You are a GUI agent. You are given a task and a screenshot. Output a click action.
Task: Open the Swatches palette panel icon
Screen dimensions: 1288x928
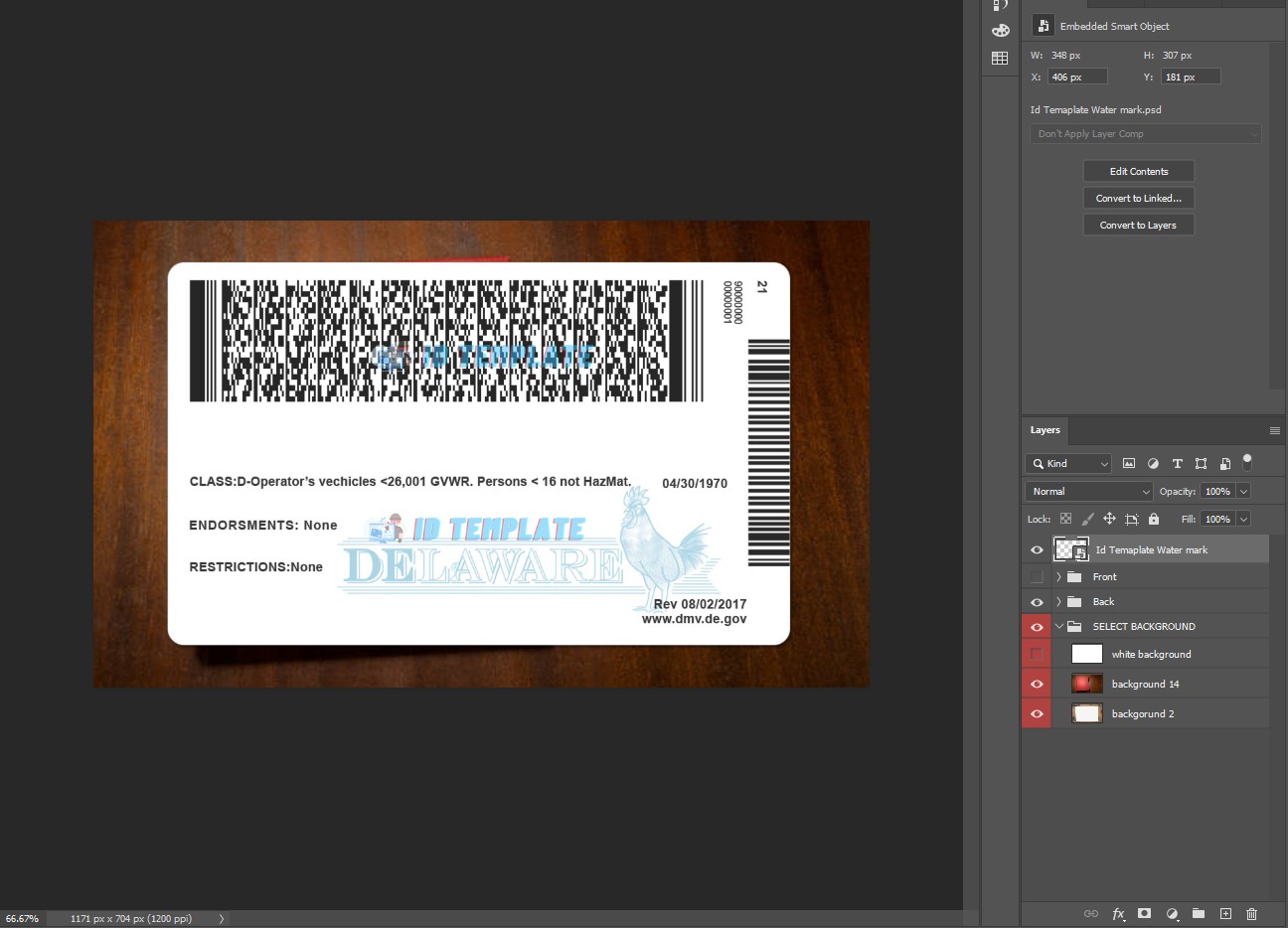pyautogui.click(x=1000, y=30)
